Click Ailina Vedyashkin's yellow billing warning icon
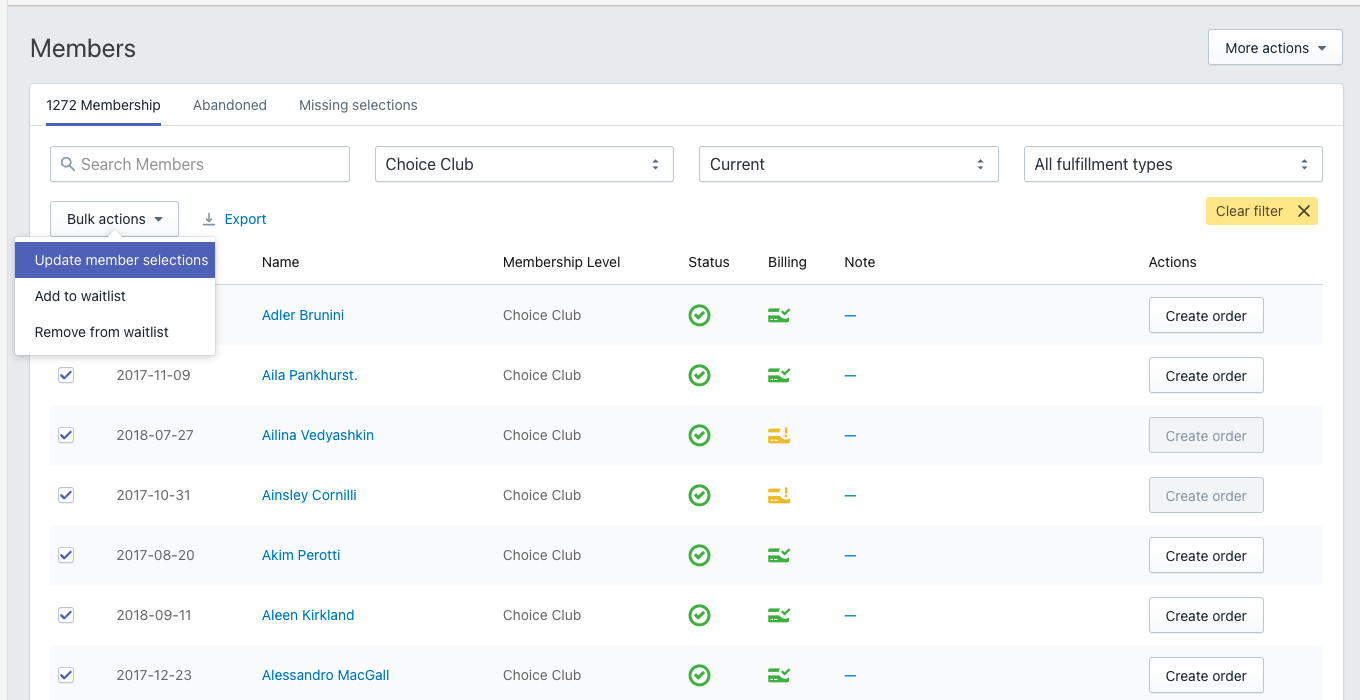This screenshot has width=1360, height=700. pos(779,435)
